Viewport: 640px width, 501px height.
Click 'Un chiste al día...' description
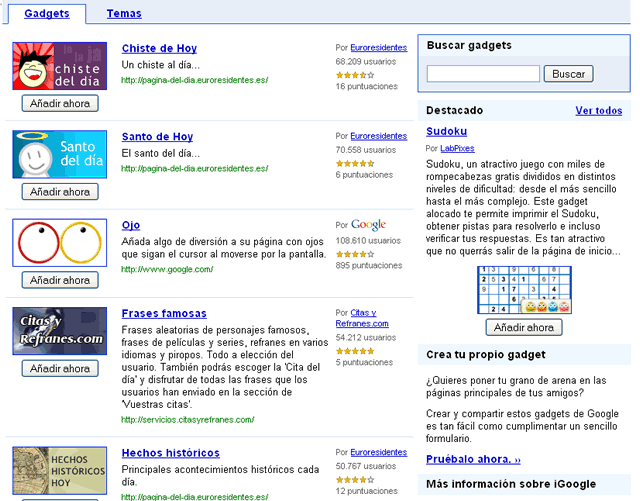(161, 65)
